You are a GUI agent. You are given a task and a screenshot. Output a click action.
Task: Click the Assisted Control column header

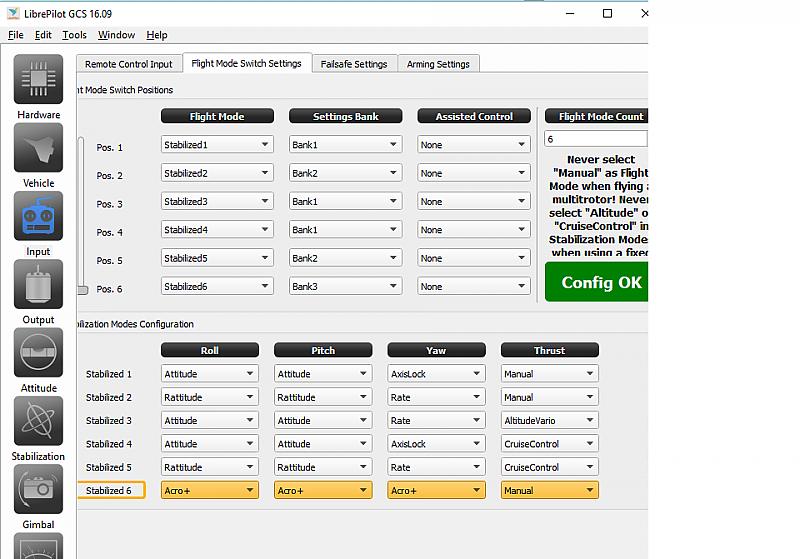[474, 116]
